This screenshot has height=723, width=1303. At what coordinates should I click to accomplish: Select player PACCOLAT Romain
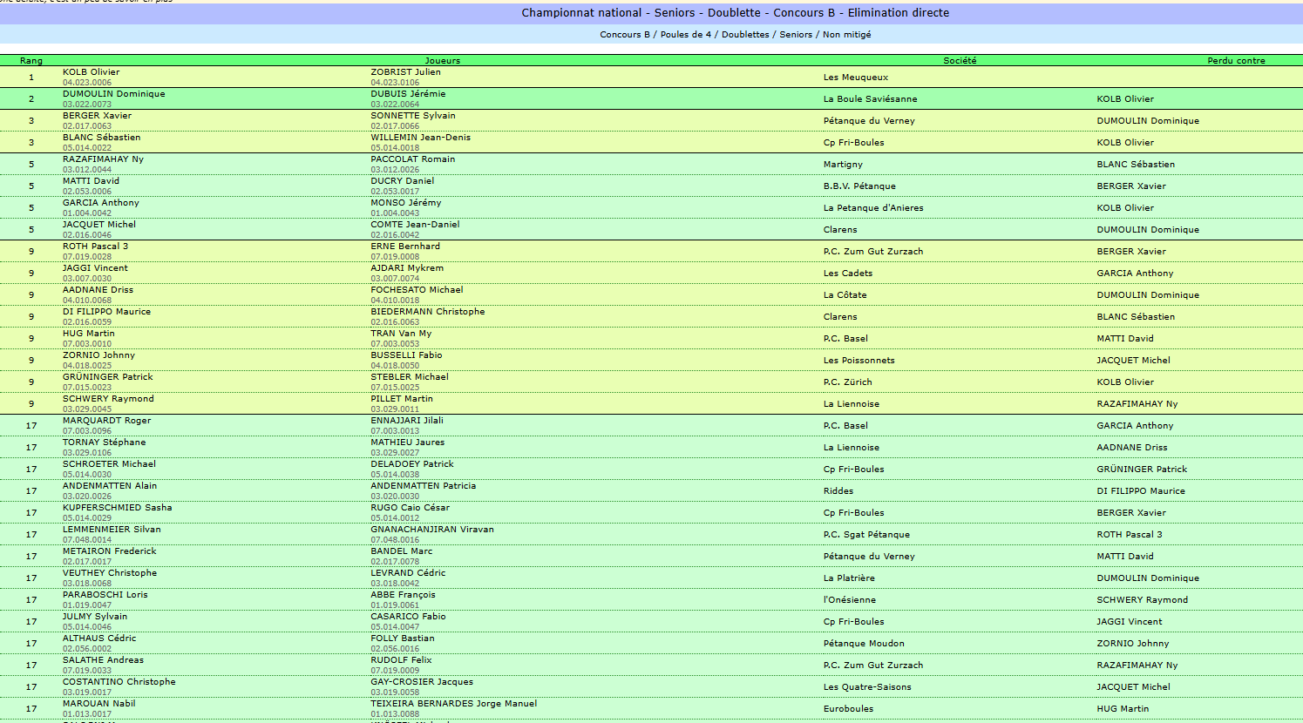point(412,159)
